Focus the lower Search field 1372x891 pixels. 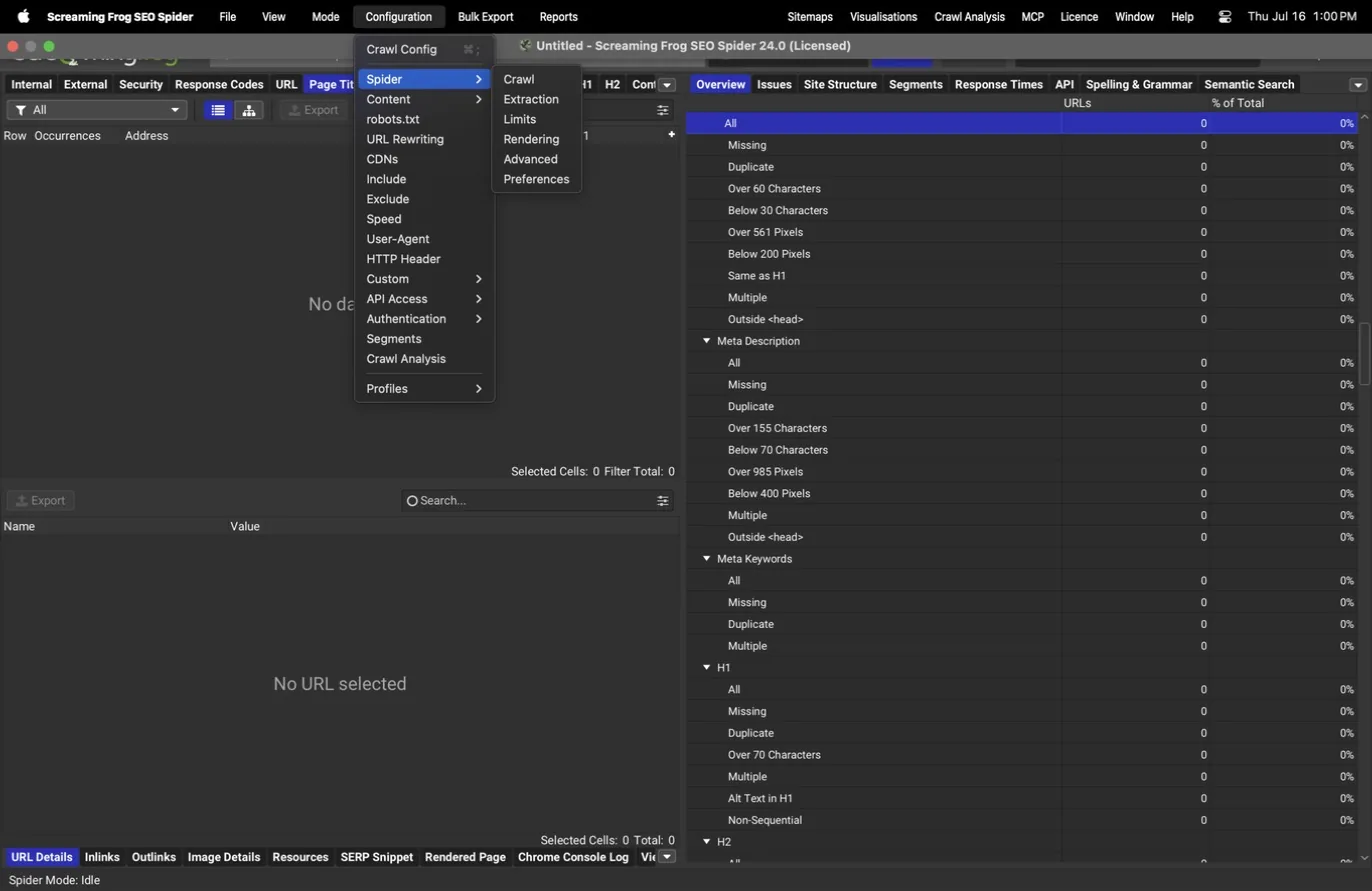coord(537,500)
